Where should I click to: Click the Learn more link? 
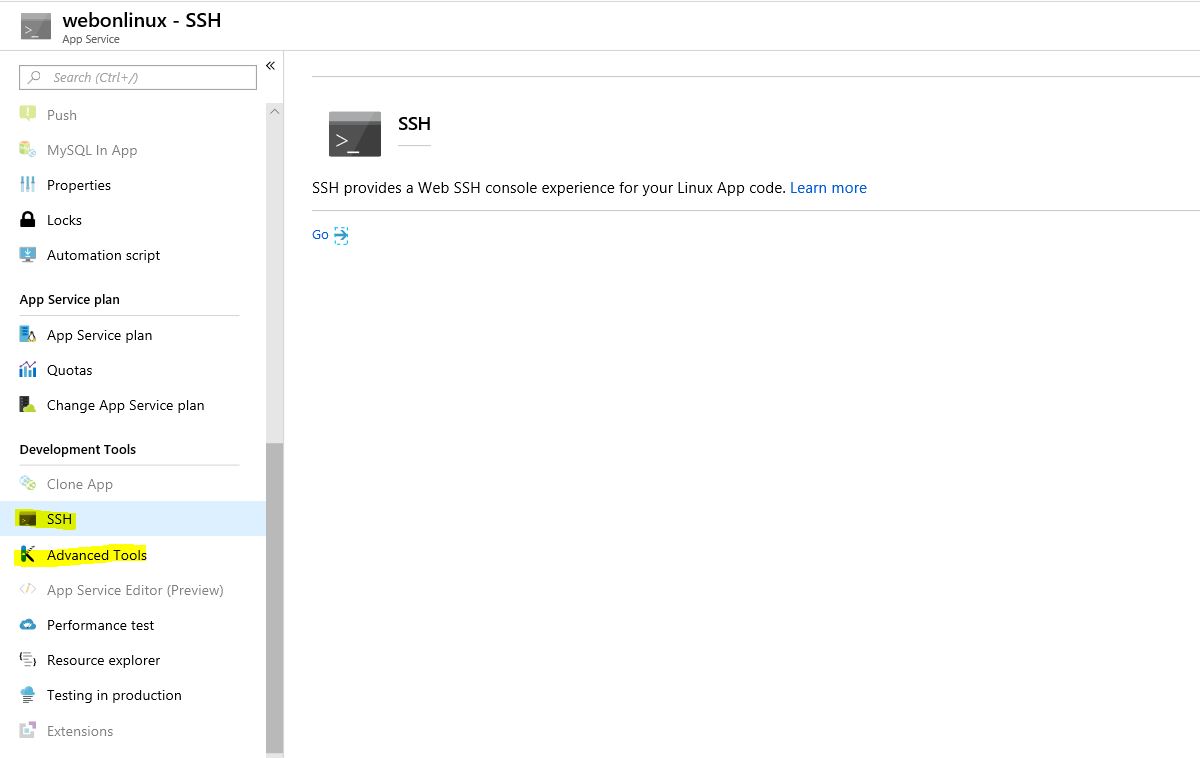[x=828, y=188]
